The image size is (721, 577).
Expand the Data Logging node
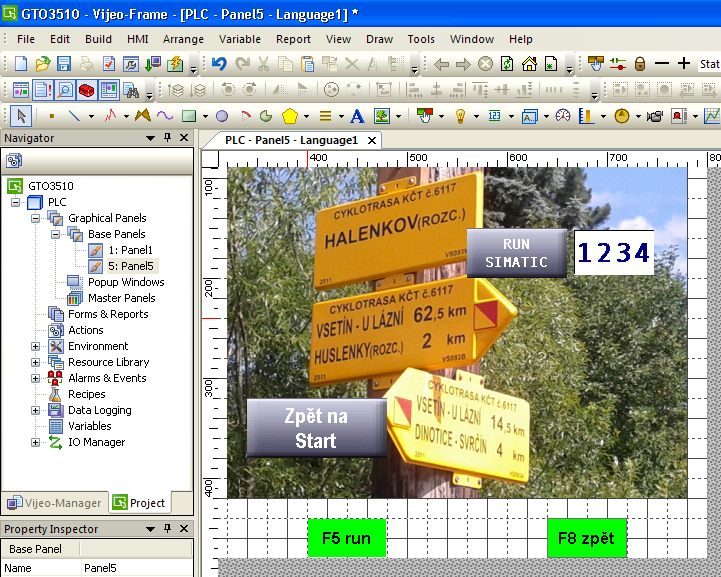[35, 410]
